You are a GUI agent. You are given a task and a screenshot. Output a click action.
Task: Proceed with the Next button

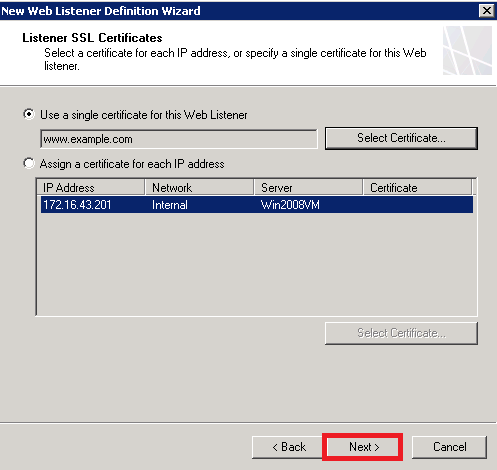(363, 447)
